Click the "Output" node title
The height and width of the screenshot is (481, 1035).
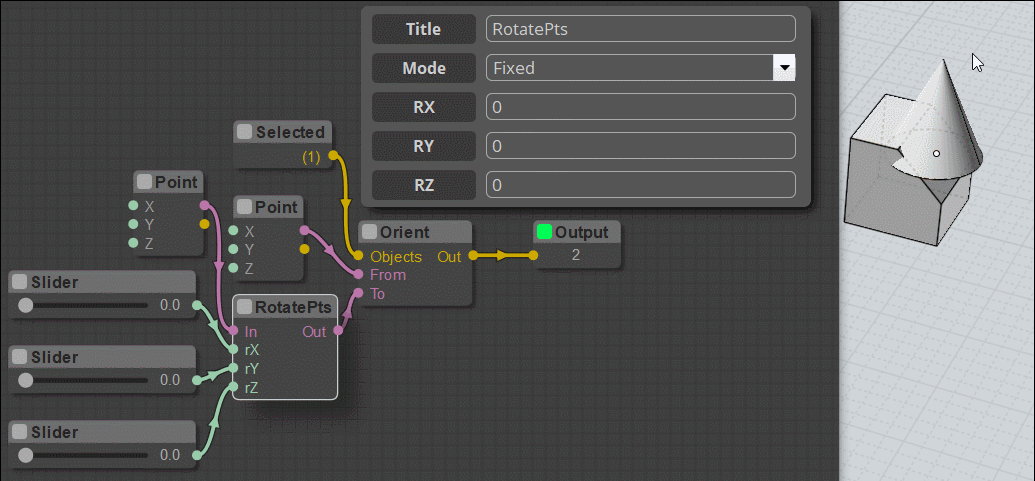click(x=584, y=232)
